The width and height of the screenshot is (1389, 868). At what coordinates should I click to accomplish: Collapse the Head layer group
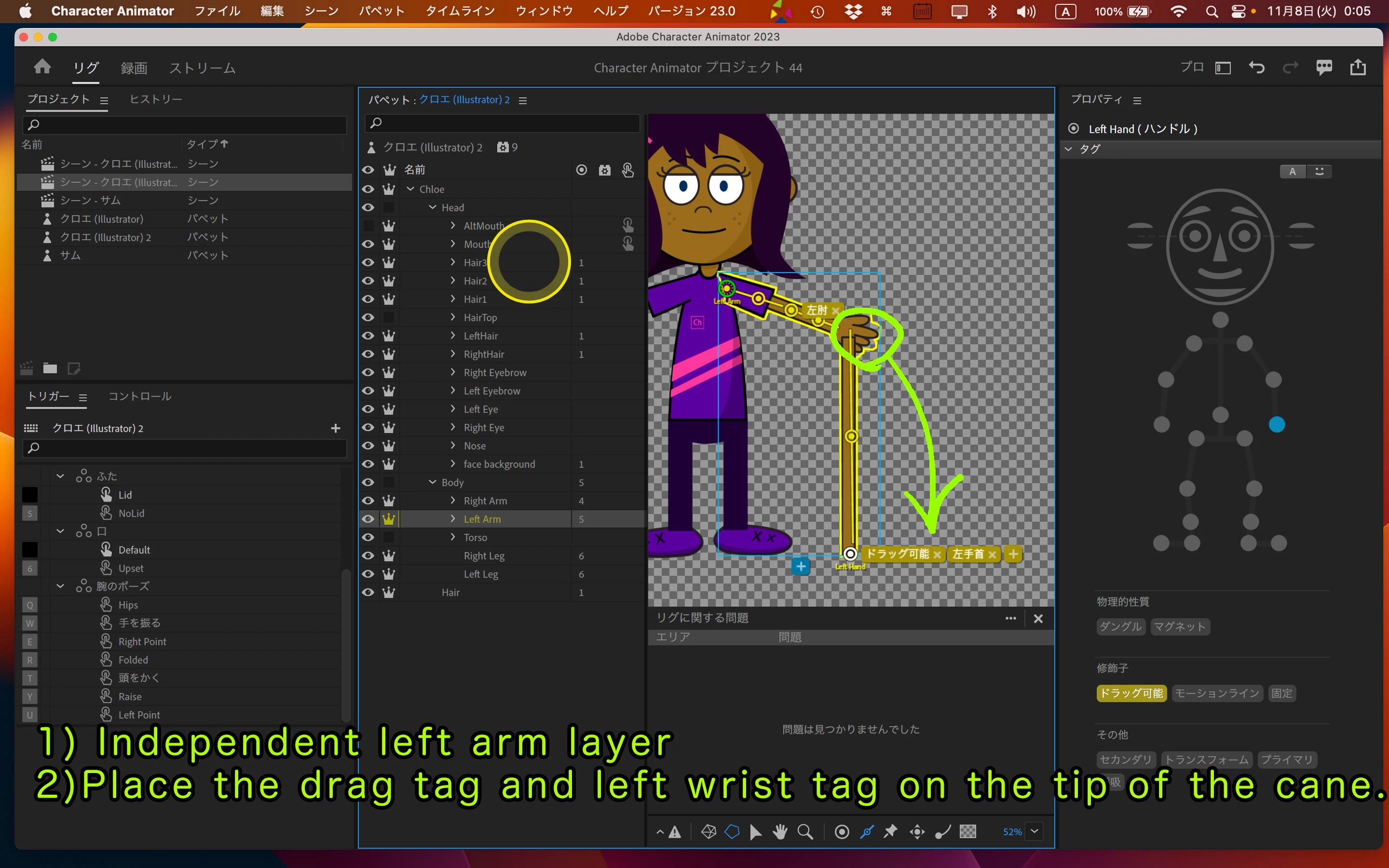(x=432, y=207)
